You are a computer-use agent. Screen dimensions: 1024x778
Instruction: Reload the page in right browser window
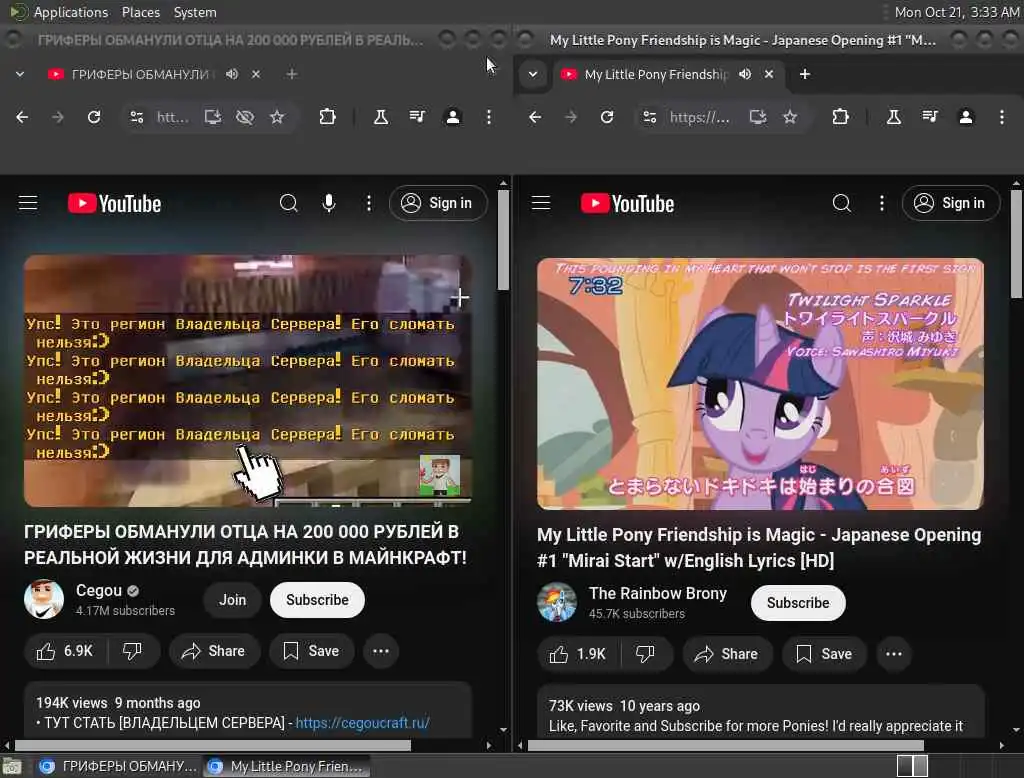point(607,117)
